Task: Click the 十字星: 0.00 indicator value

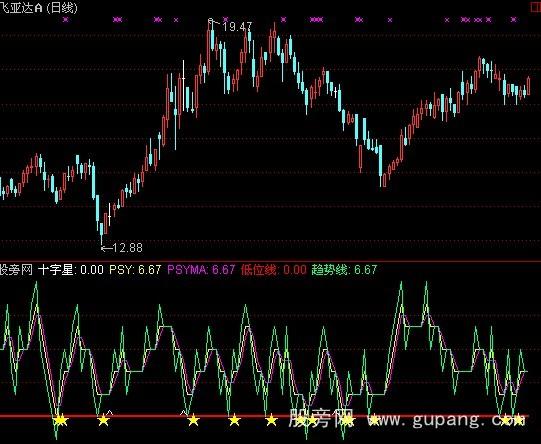Action: click(x=71, y=269)
